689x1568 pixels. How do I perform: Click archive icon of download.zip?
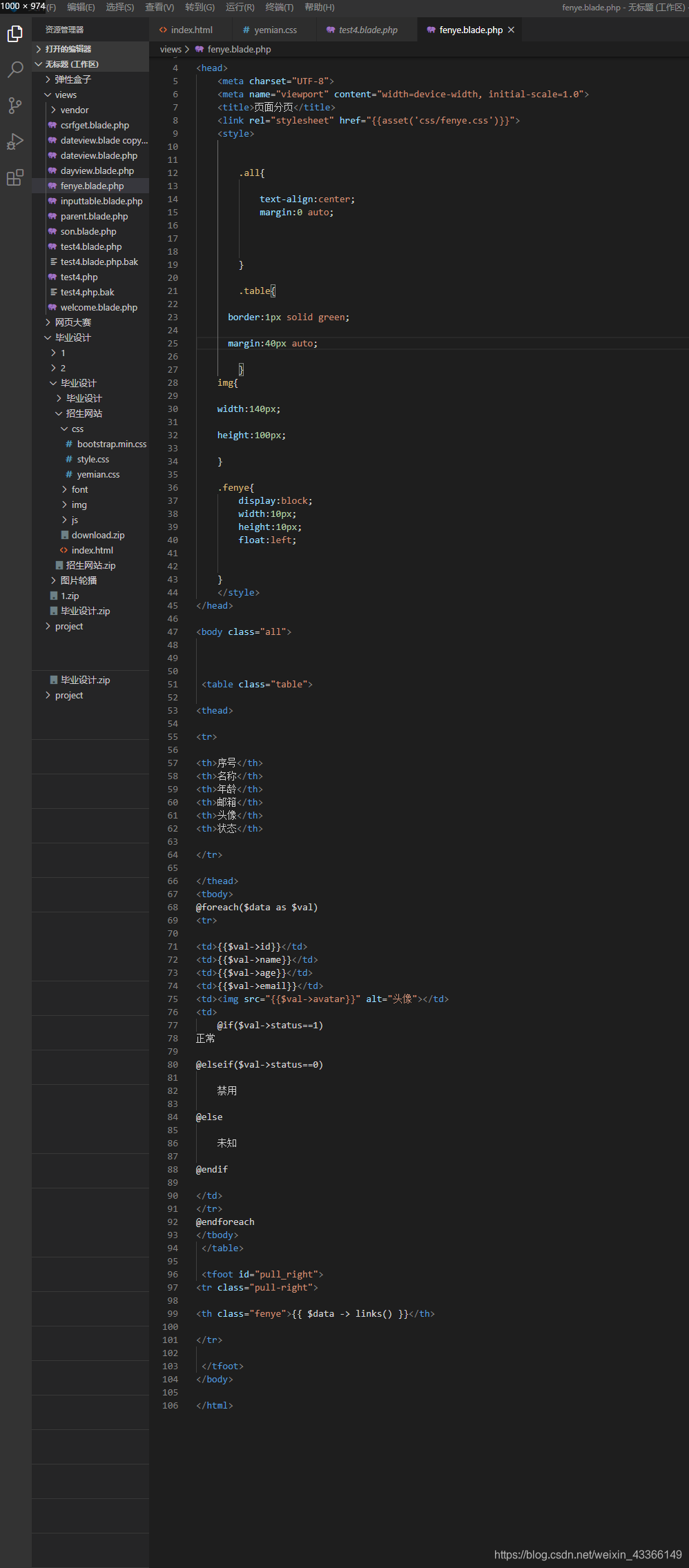[65, 535]
